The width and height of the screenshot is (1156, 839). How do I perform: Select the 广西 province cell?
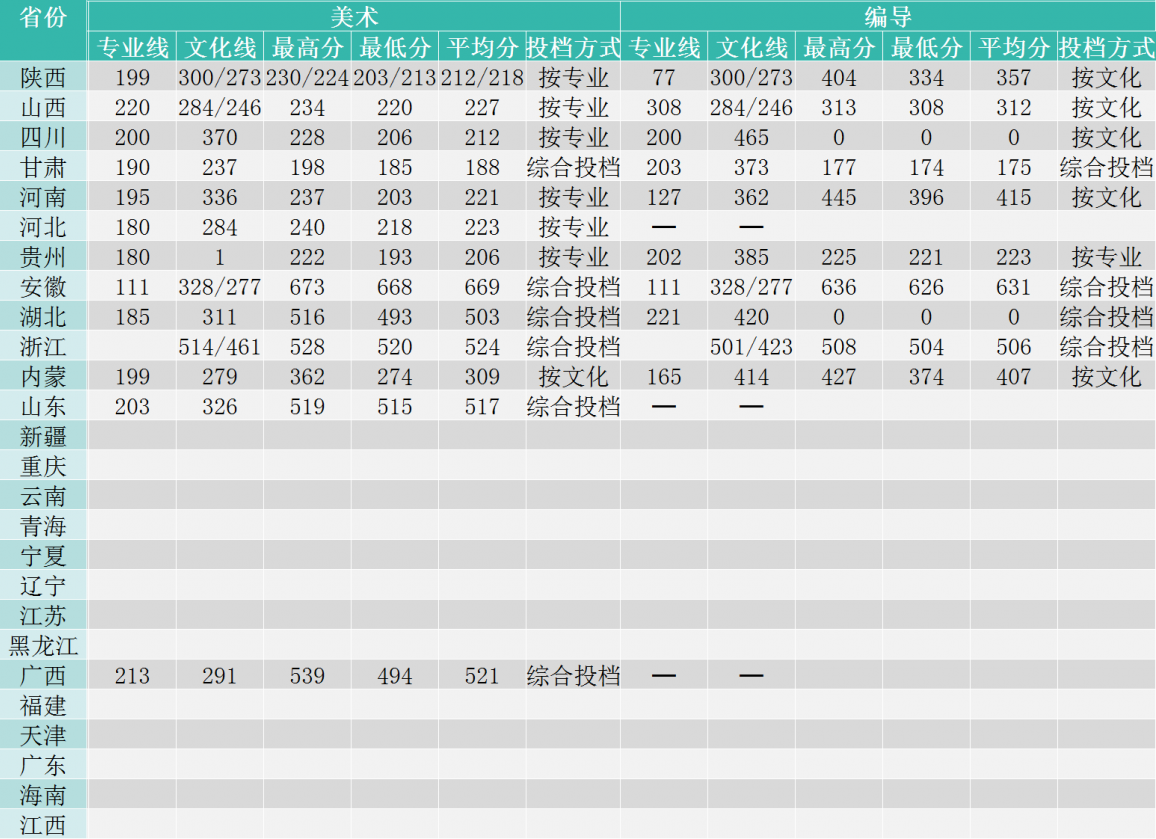43,676
